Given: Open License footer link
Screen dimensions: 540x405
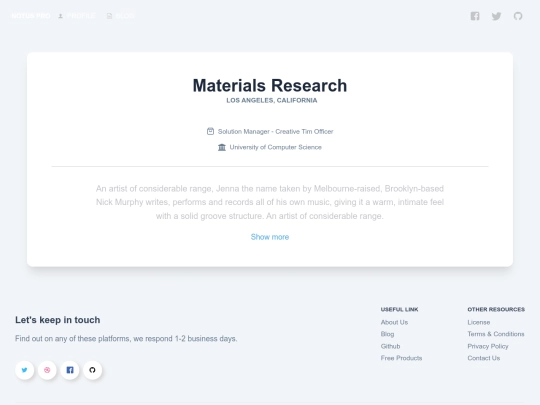Looking at the screenshot, I should [x=479, y=322].
